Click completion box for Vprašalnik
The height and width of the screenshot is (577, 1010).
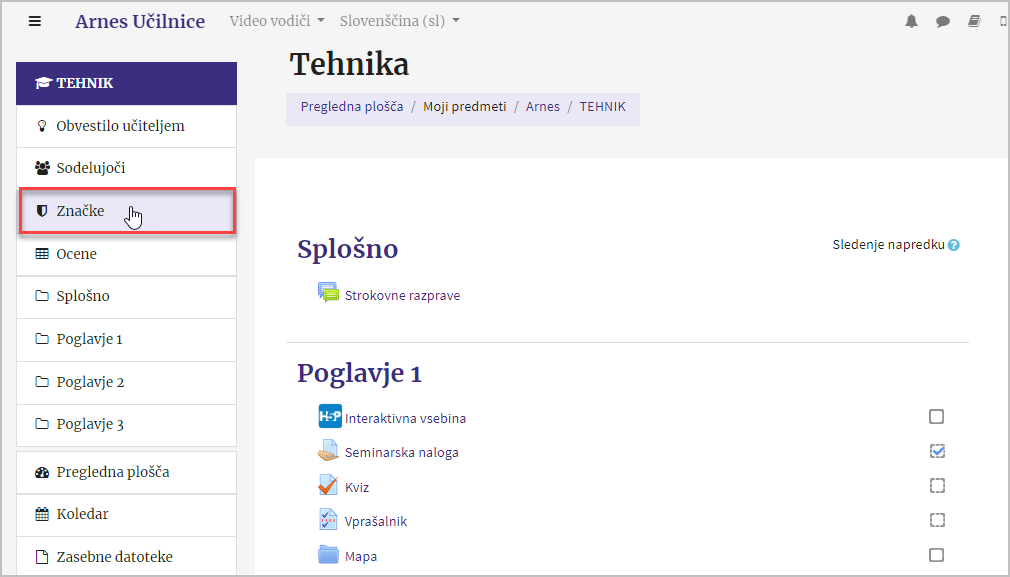937,520
